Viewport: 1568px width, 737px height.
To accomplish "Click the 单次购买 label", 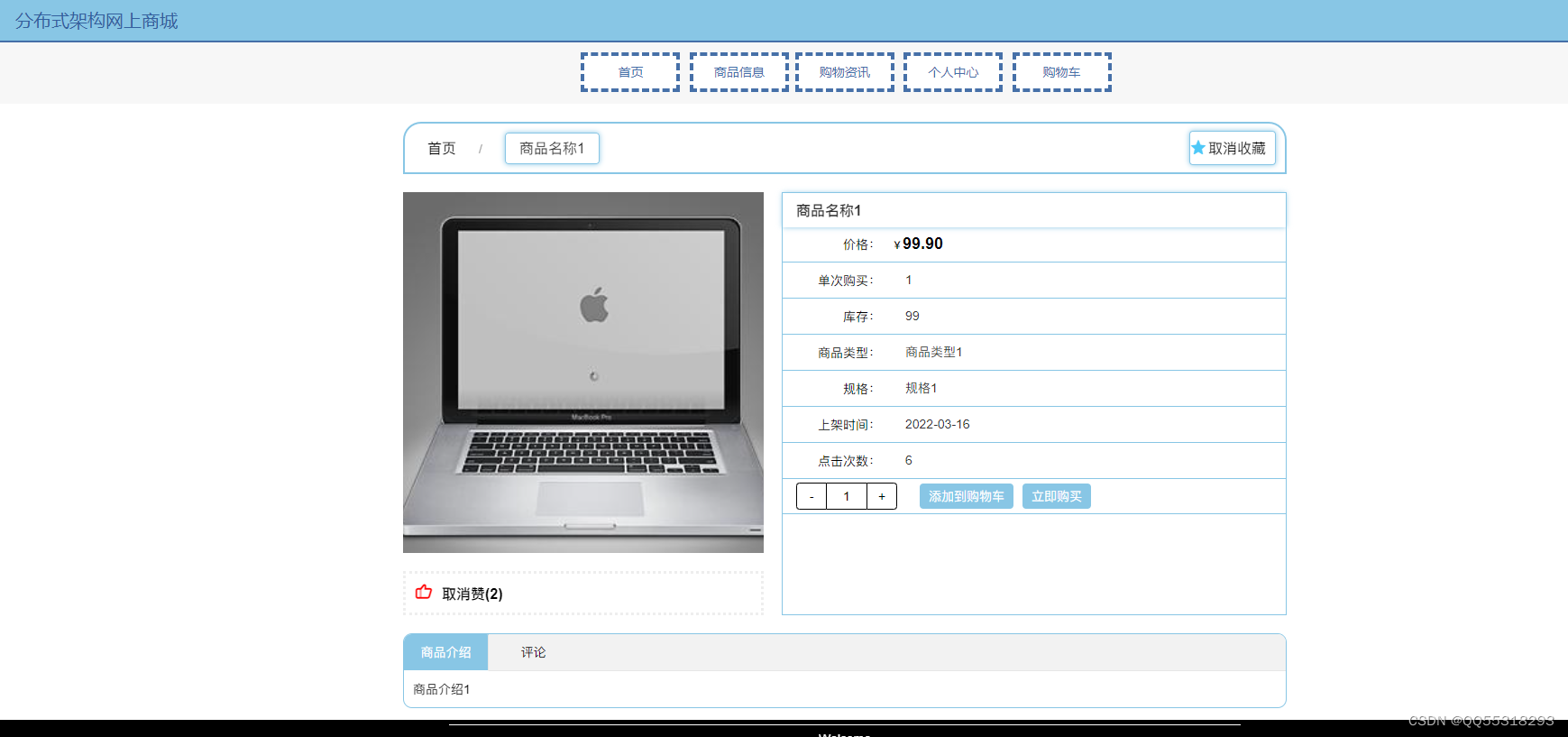I will [846, 281].
